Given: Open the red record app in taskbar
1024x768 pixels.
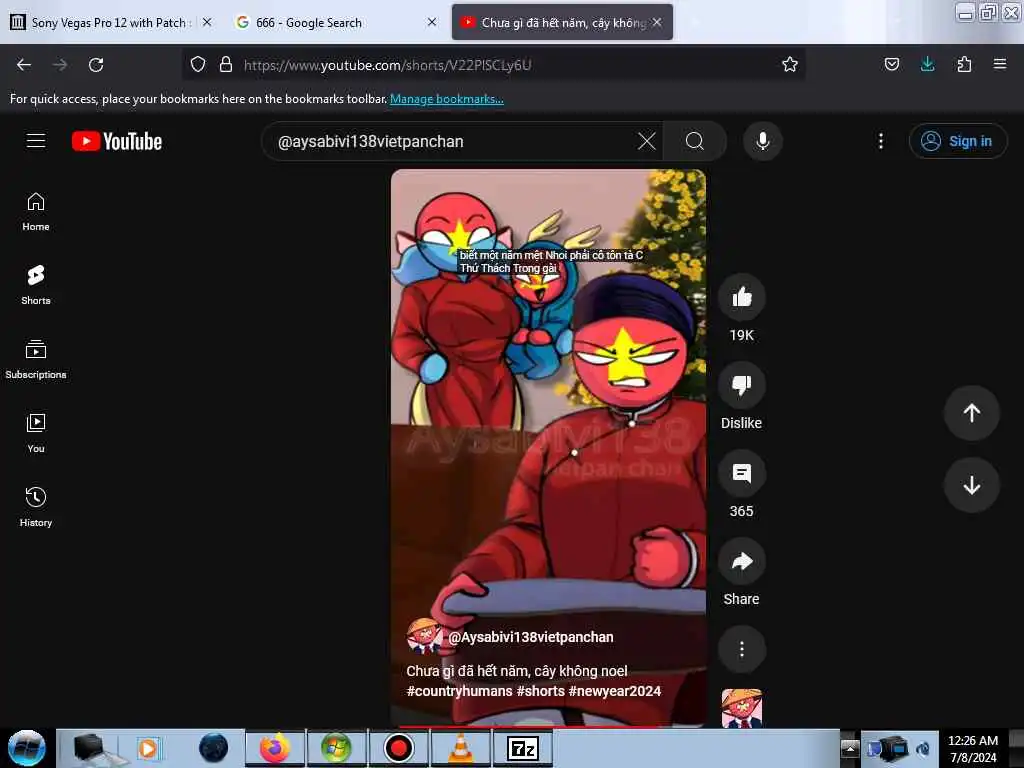Looking at the screenshot, I should [398, 748].
